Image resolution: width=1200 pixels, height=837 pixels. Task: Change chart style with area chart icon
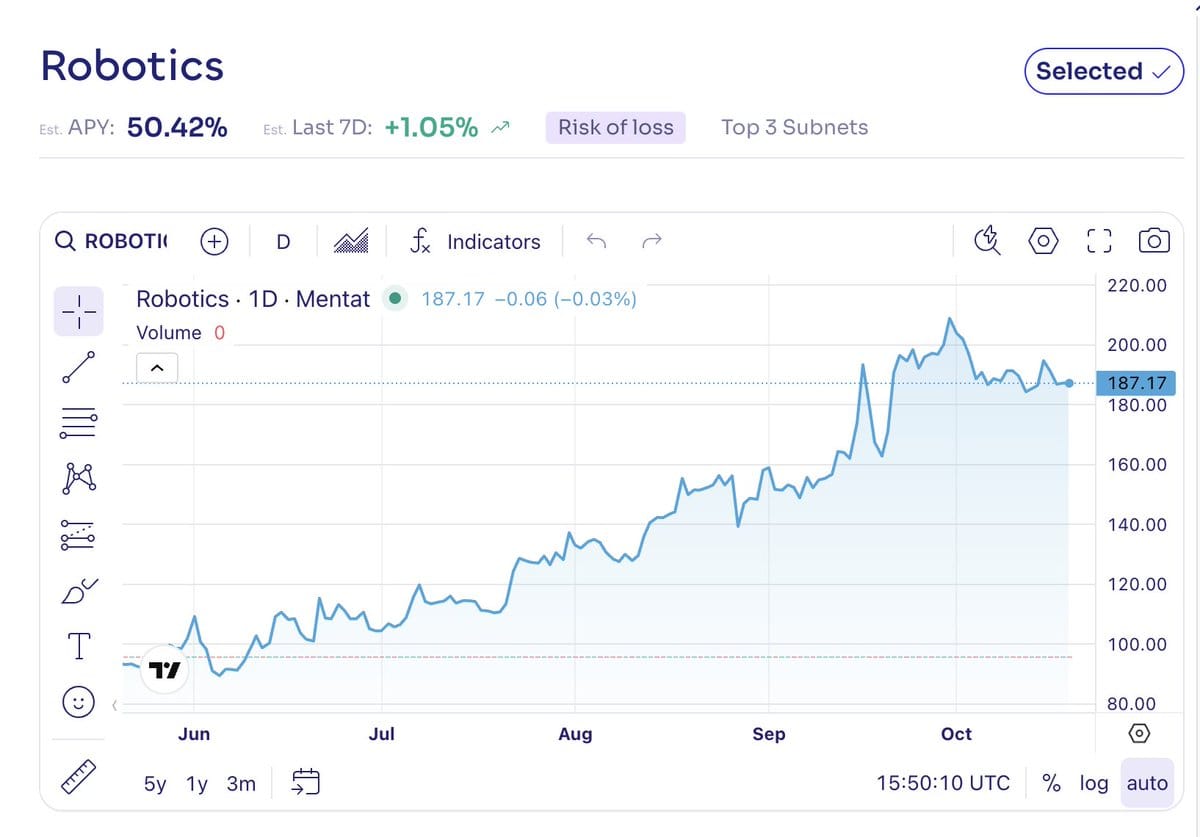point(351,241)
